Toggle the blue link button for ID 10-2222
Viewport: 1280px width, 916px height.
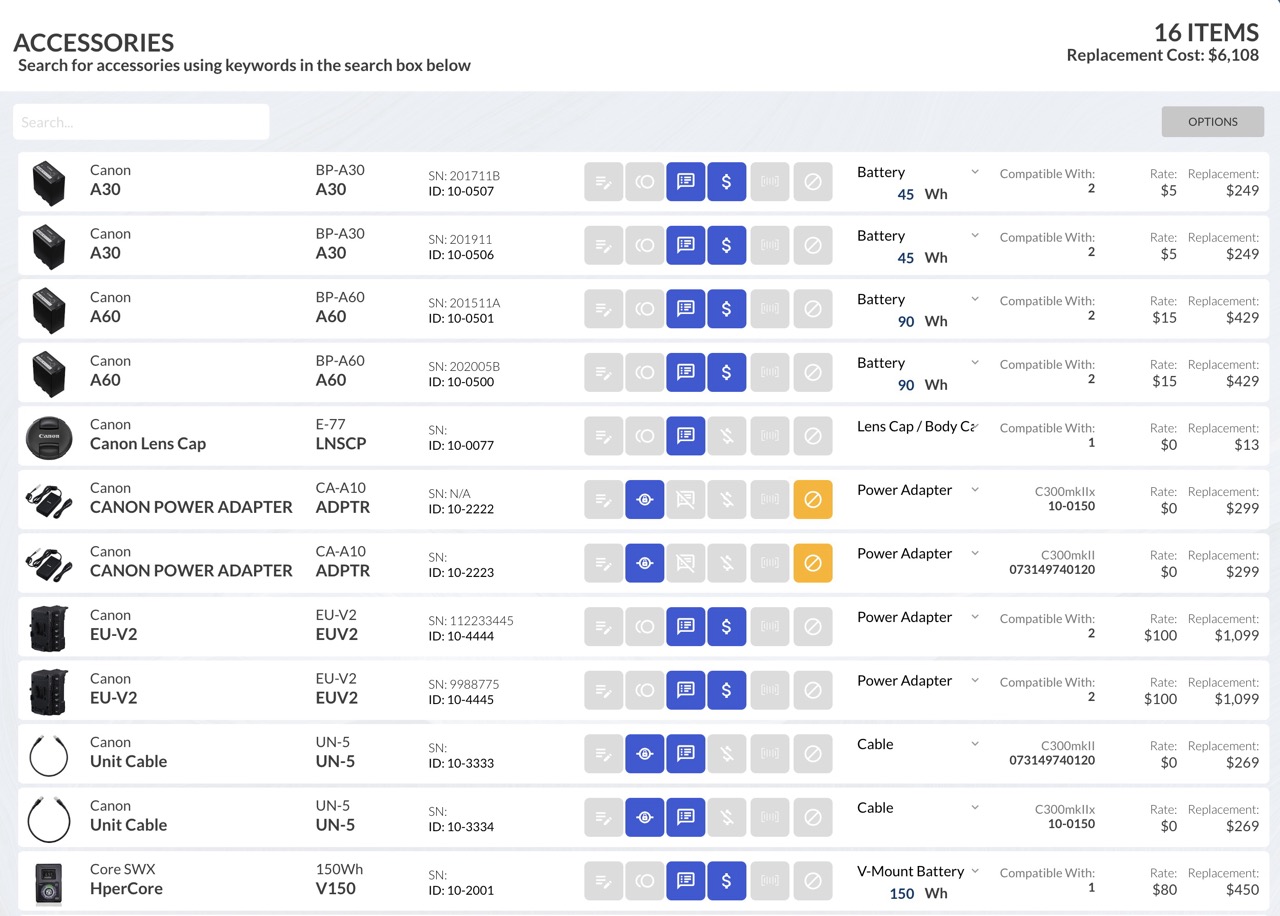(645, 499)
